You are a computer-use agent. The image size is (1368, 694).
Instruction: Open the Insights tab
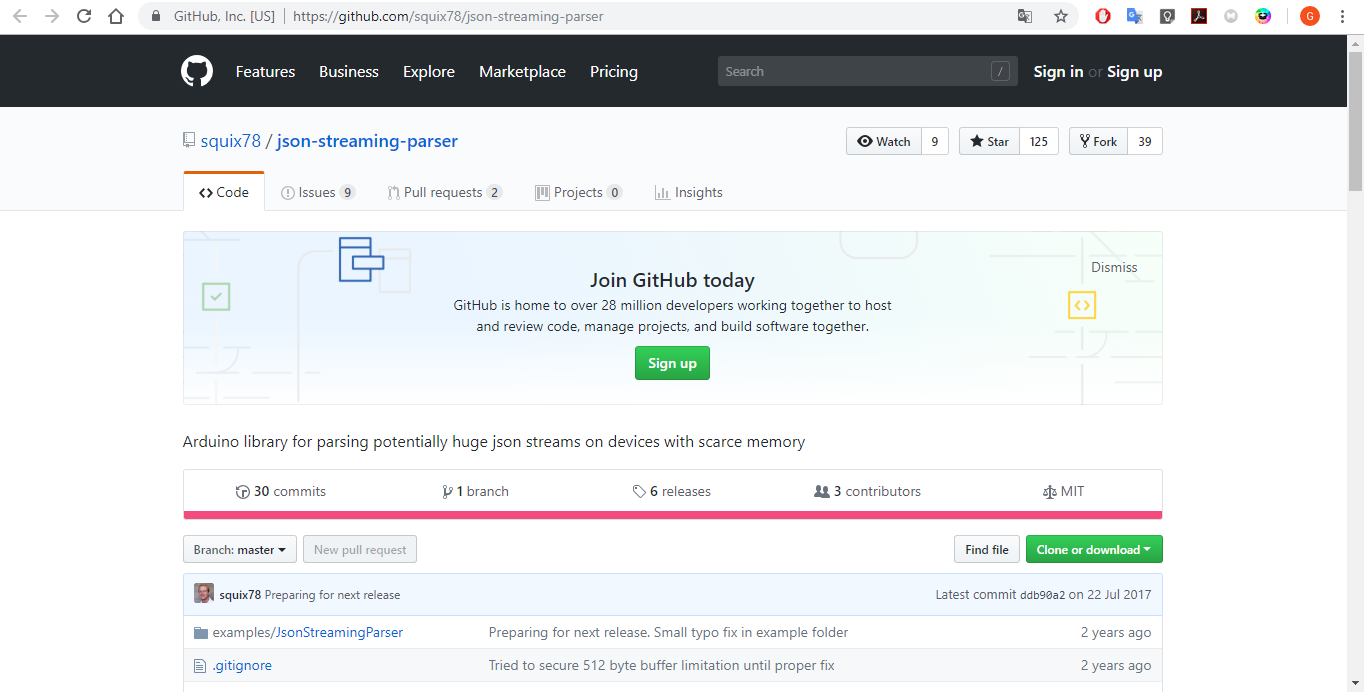point(689,192)
